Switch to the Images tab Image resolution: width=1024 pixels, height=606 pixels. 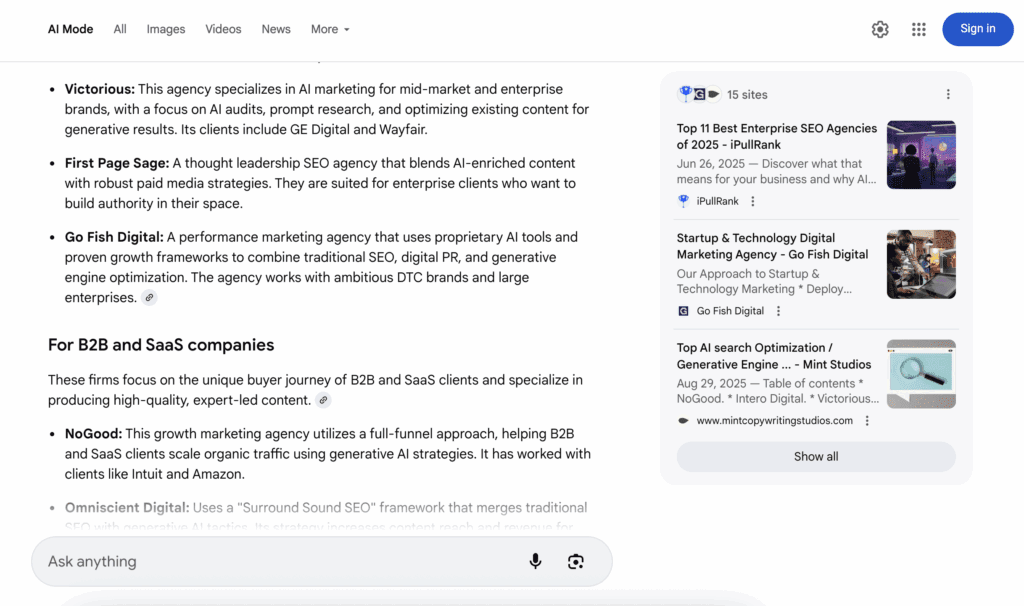pyautogui.click(x=166, y=29)
